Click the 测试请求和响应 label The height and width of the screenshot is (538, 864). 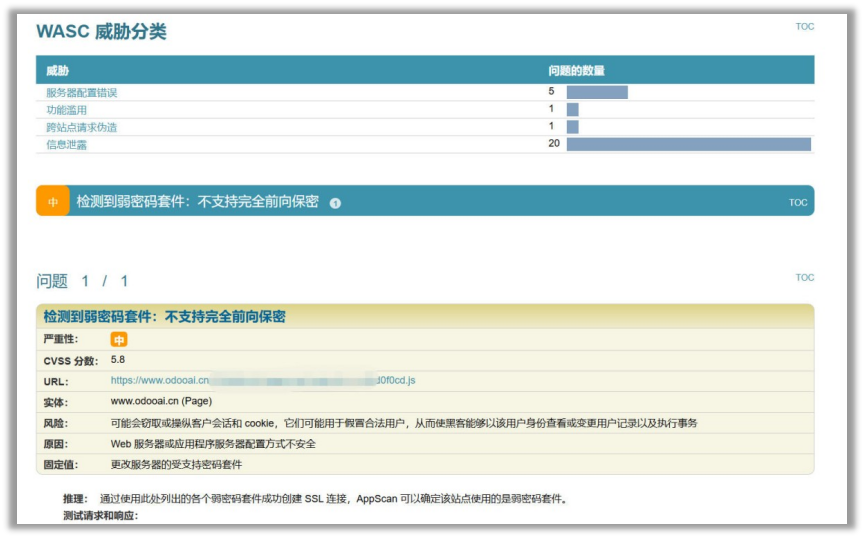coord(100,516)
